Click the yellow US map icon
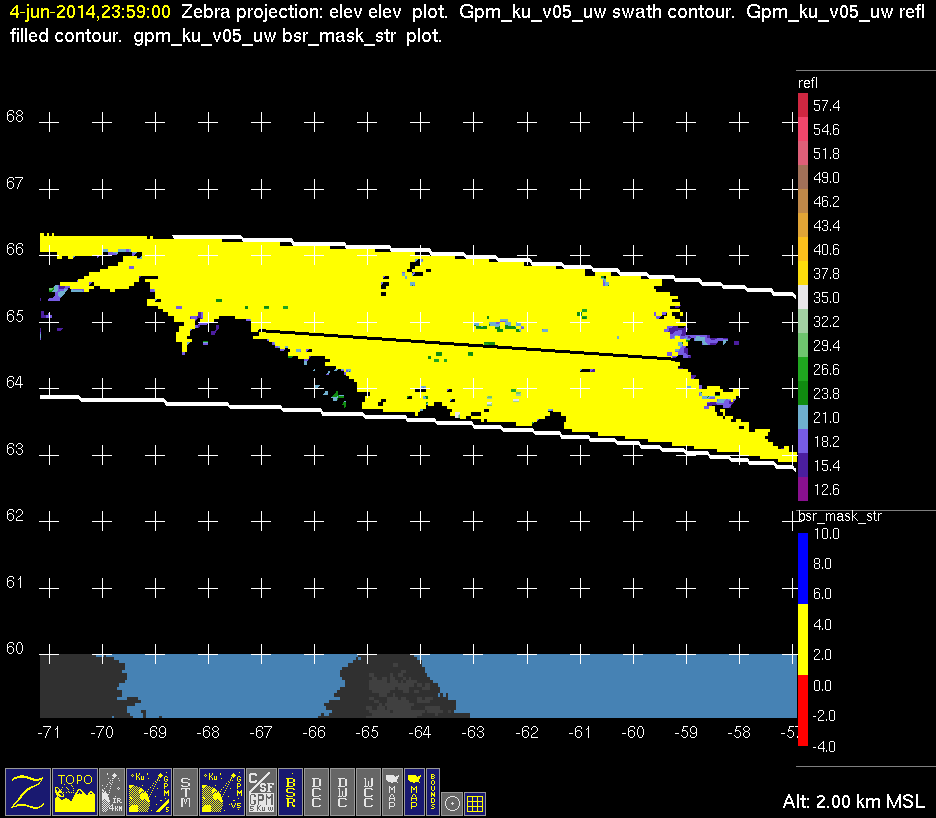 413,790
